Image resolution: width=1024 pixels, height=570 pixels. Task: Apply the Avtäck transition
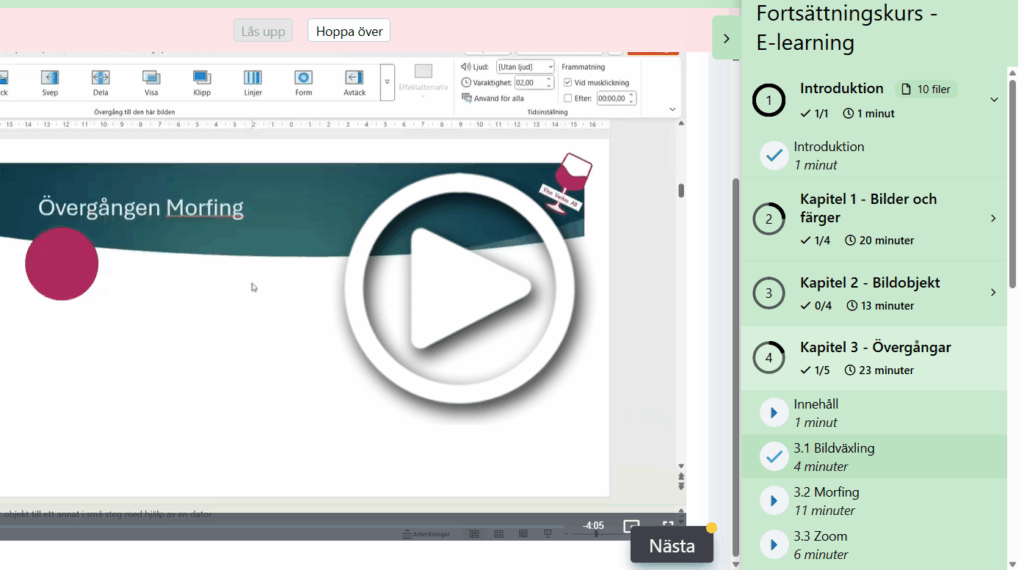(x=354, y=78)
